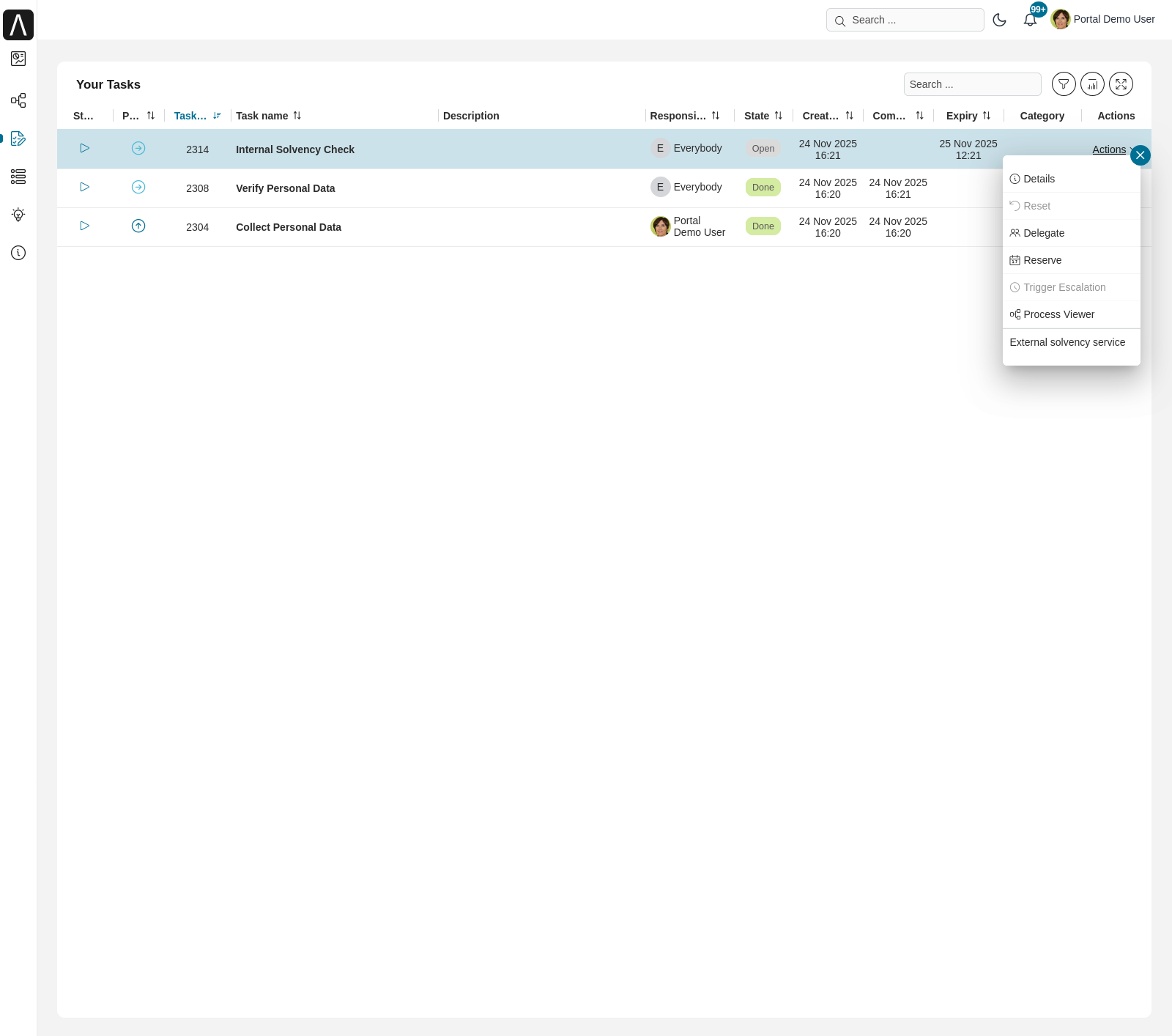Select the Processes icon in the sidebar
The width and height of the screenshot is (1172, 1036).
pos(18,100)
